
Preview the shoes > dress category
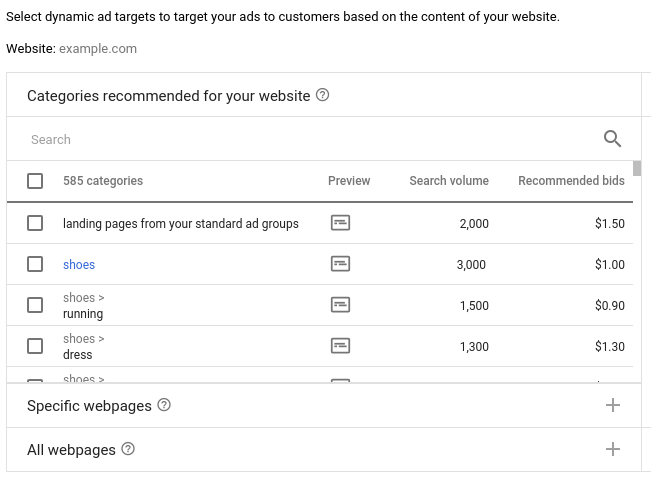coord(340,346)
